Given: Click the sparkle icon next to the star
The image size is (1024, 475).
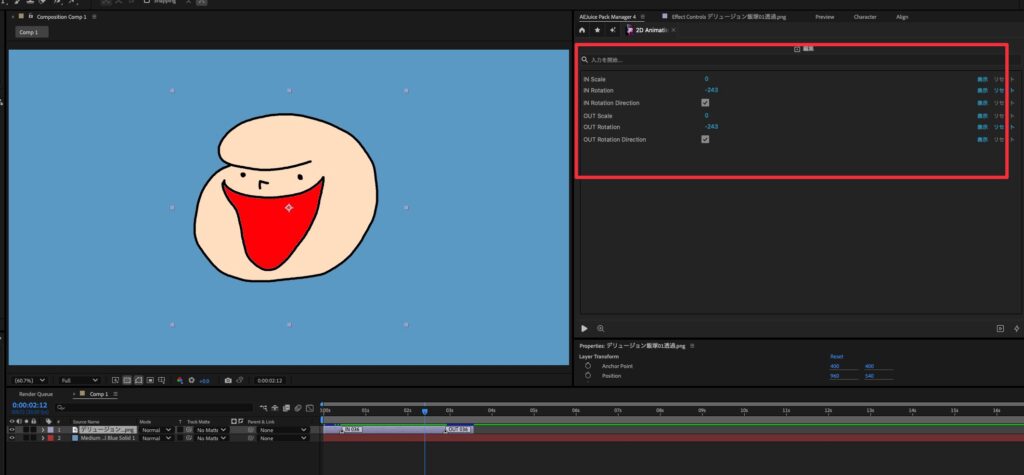Looking at the screenshot, I should point(612,30).
